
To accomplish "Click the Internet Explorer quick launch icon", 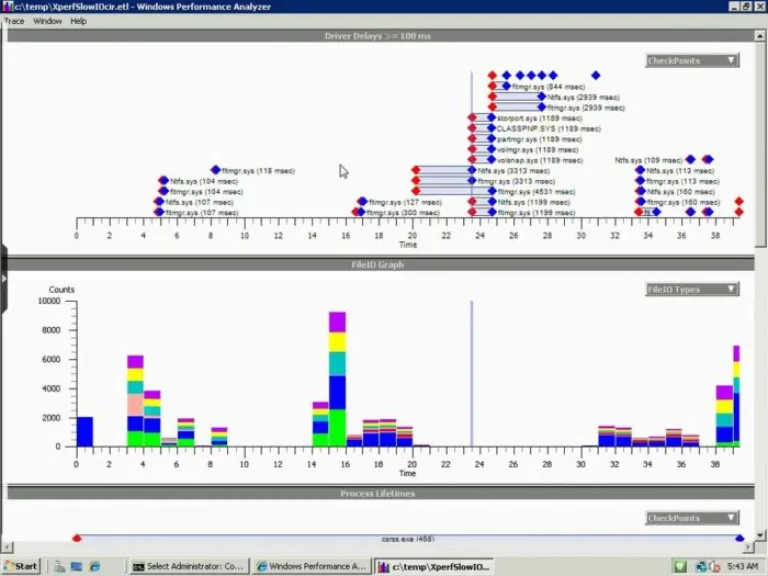I will coord(95,567).
